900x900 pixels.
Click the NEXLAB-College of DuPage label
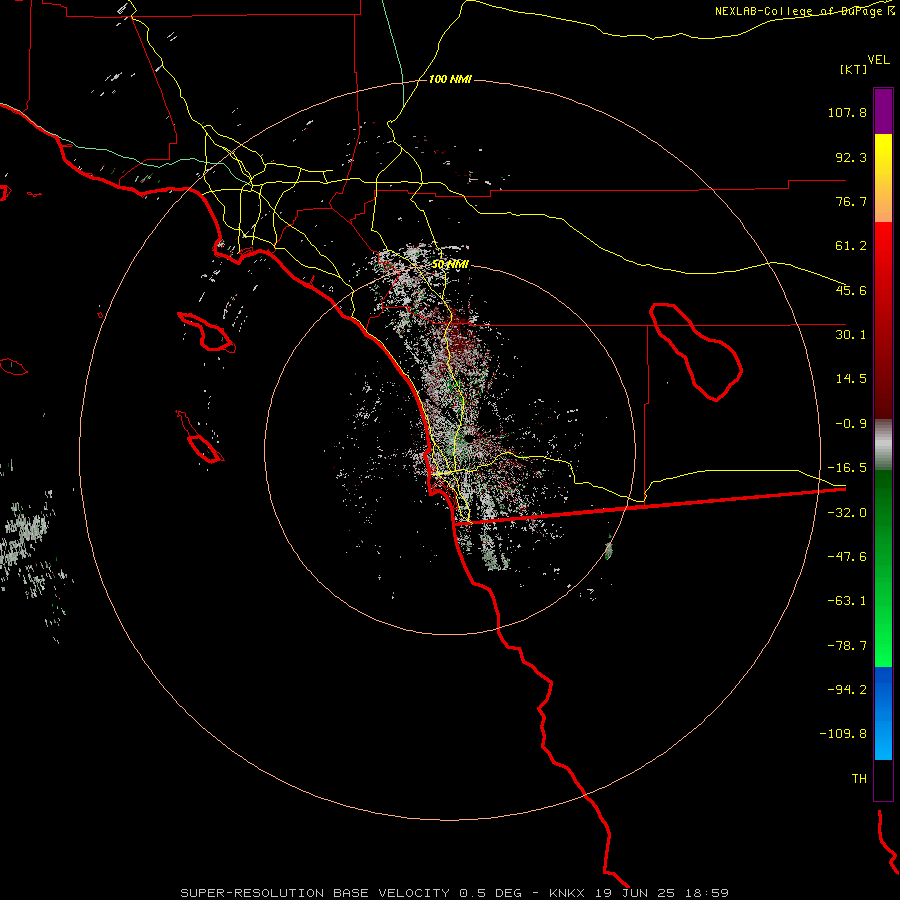point(798,11)
